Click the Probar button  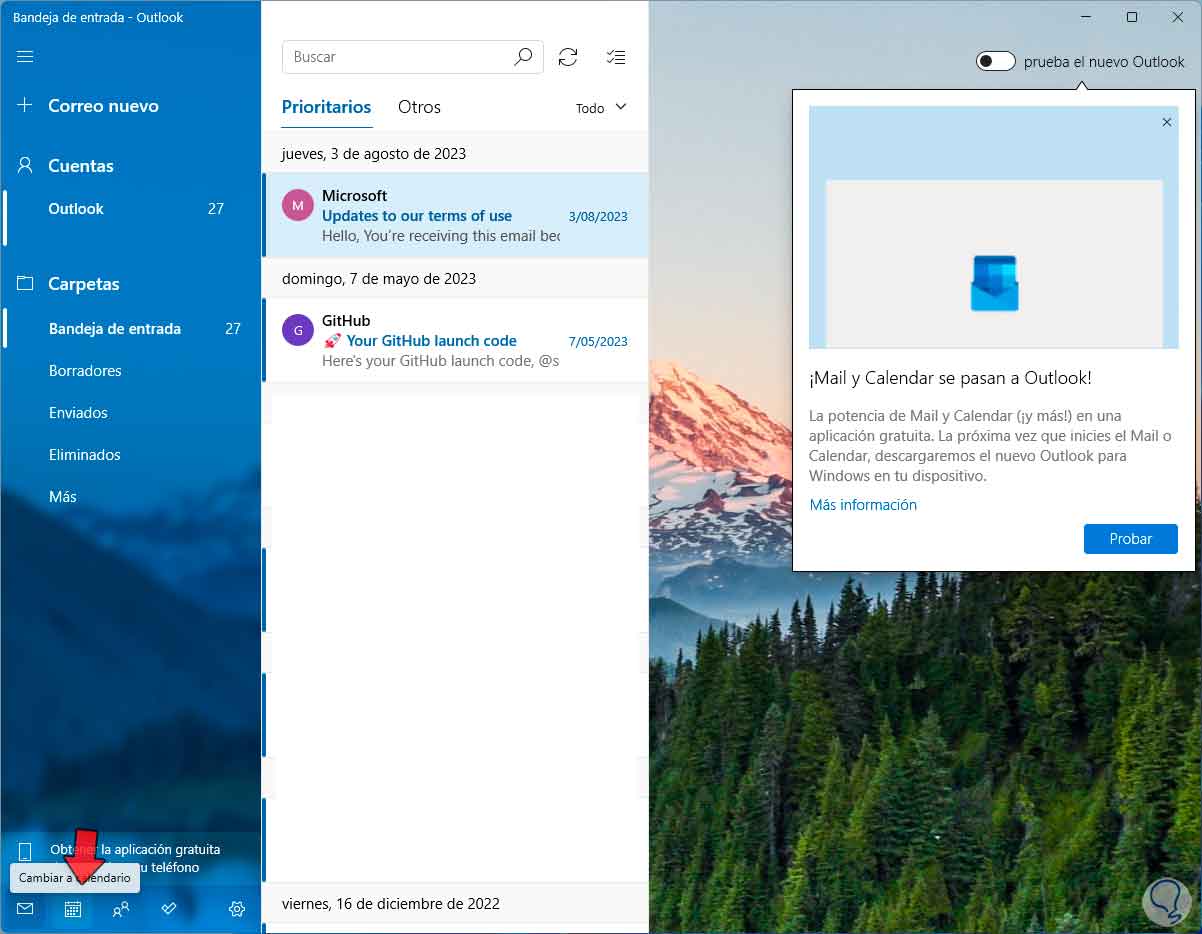click(1130, 539)
